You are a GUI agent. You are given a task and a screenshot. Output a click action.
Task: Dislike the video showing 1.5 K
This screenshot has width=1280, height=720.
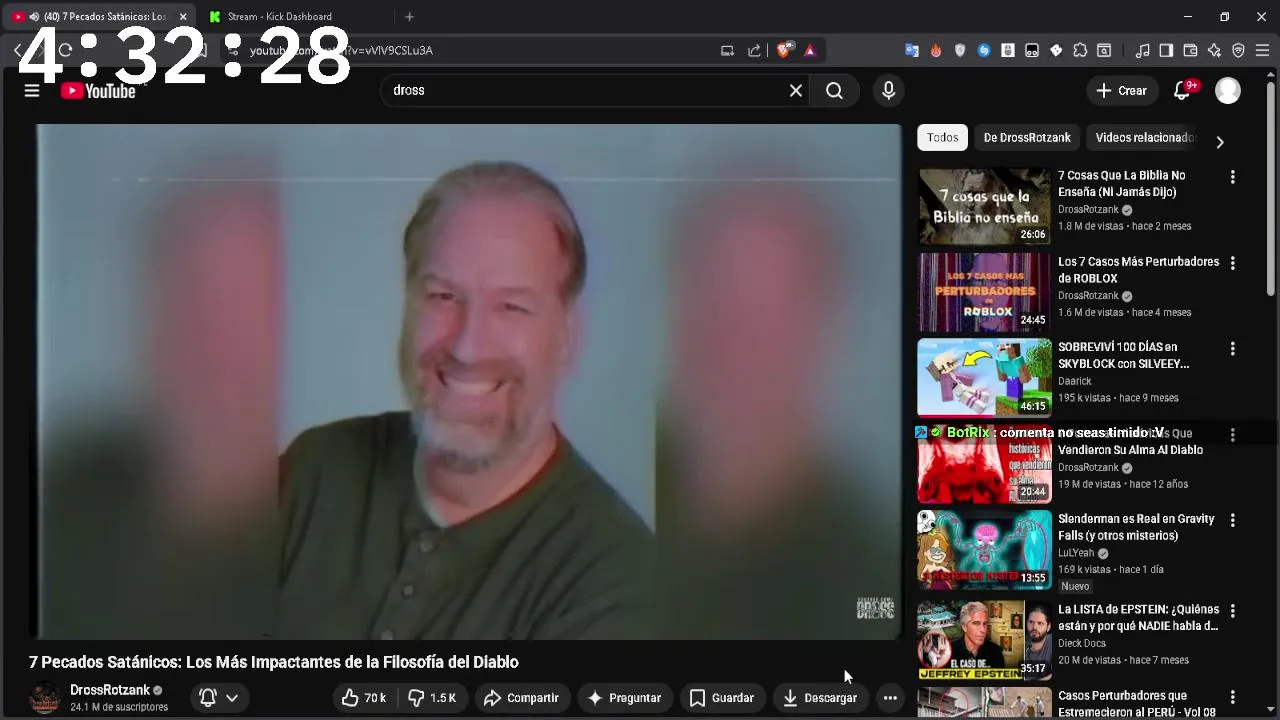[x=432, y=698]
